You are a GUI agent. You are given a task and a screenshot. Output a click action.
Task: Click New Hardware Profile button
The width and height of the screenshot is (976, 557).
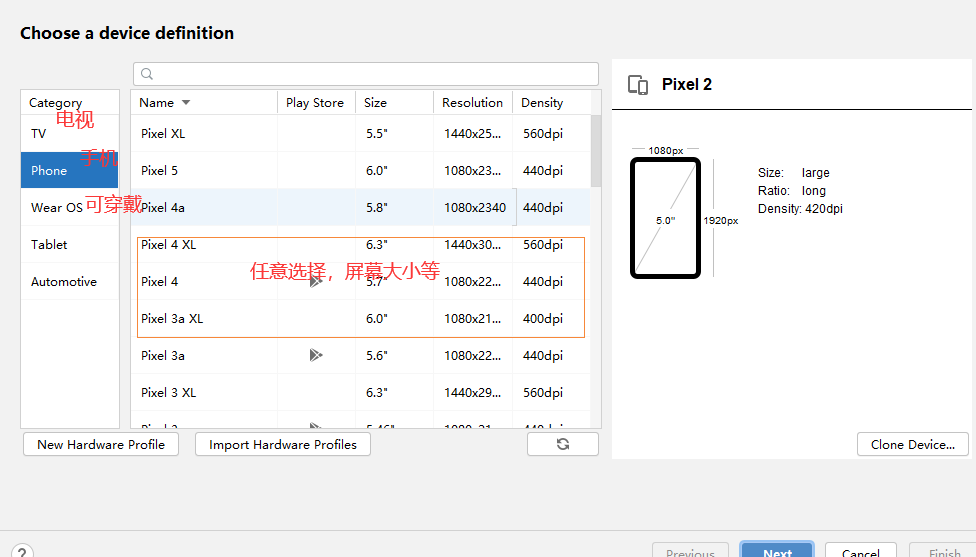tap(101, 444)
